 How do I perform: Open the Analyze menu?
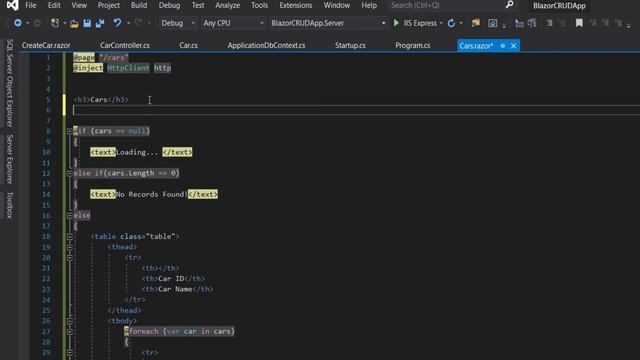coord(227,5)
